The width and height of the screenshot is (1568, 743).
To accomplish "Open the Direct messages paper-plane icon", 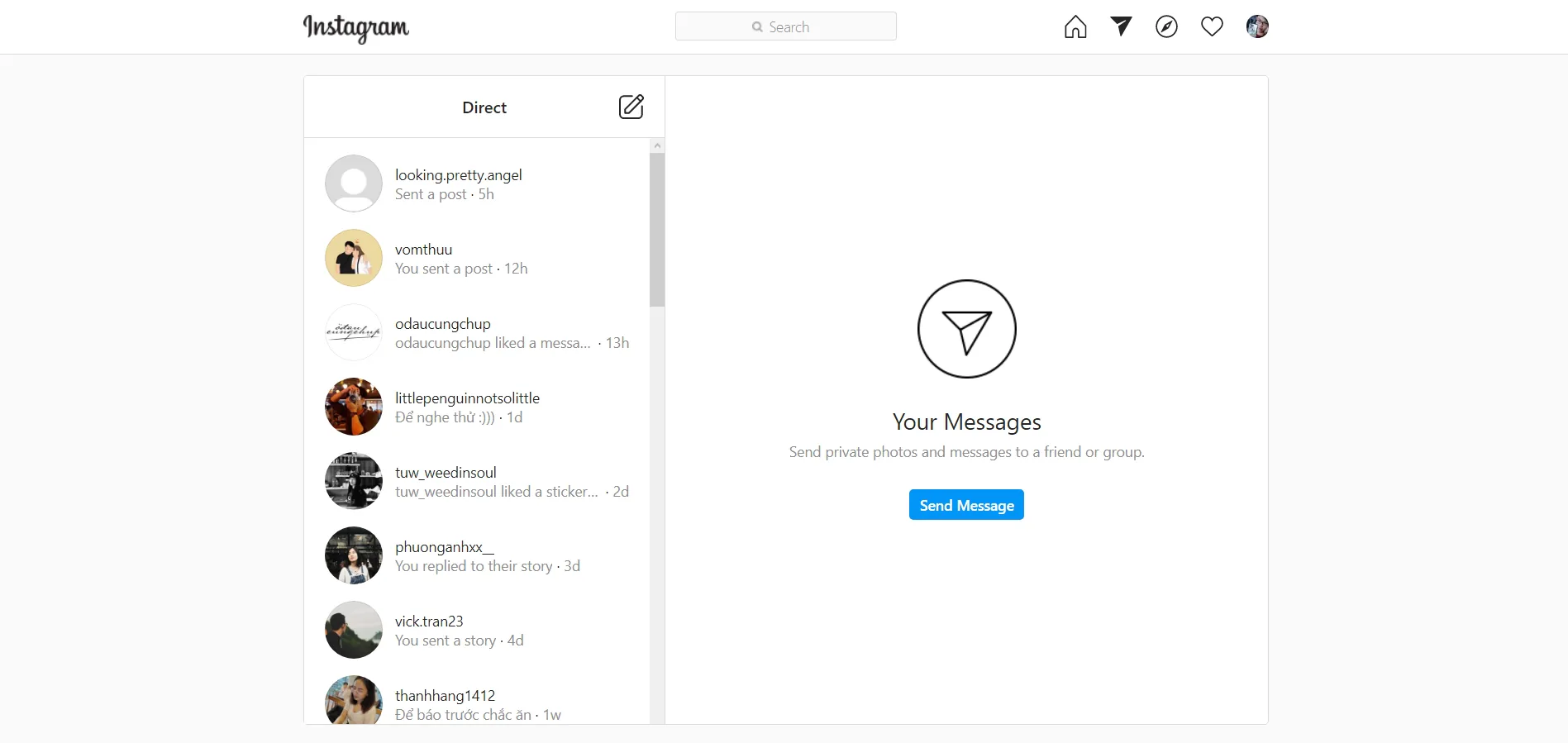I will coord(1121,26).
